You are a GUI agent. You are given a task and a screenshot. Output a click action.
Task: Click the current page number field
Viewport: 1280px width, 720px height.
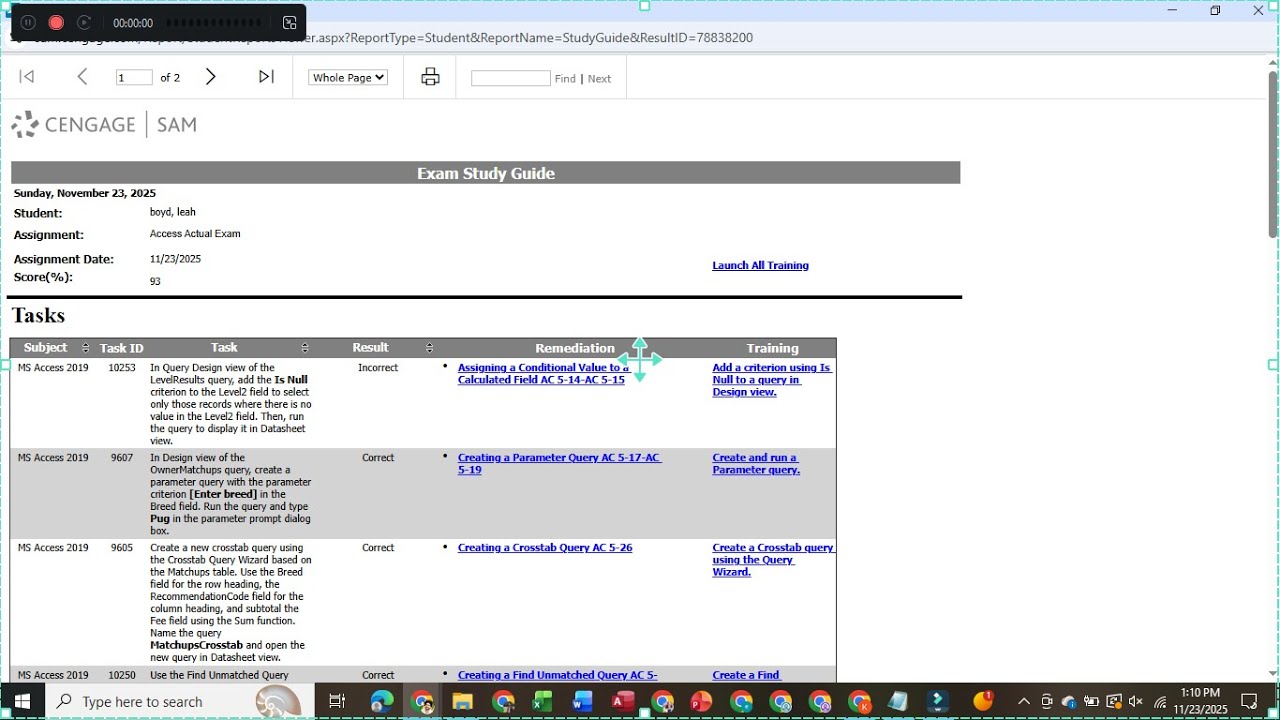(134, 77)
